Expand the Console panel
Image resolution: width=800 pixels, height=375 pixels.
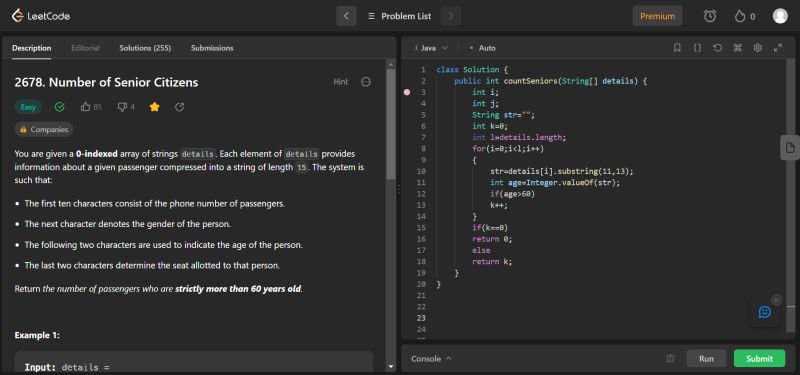[431, 359]
